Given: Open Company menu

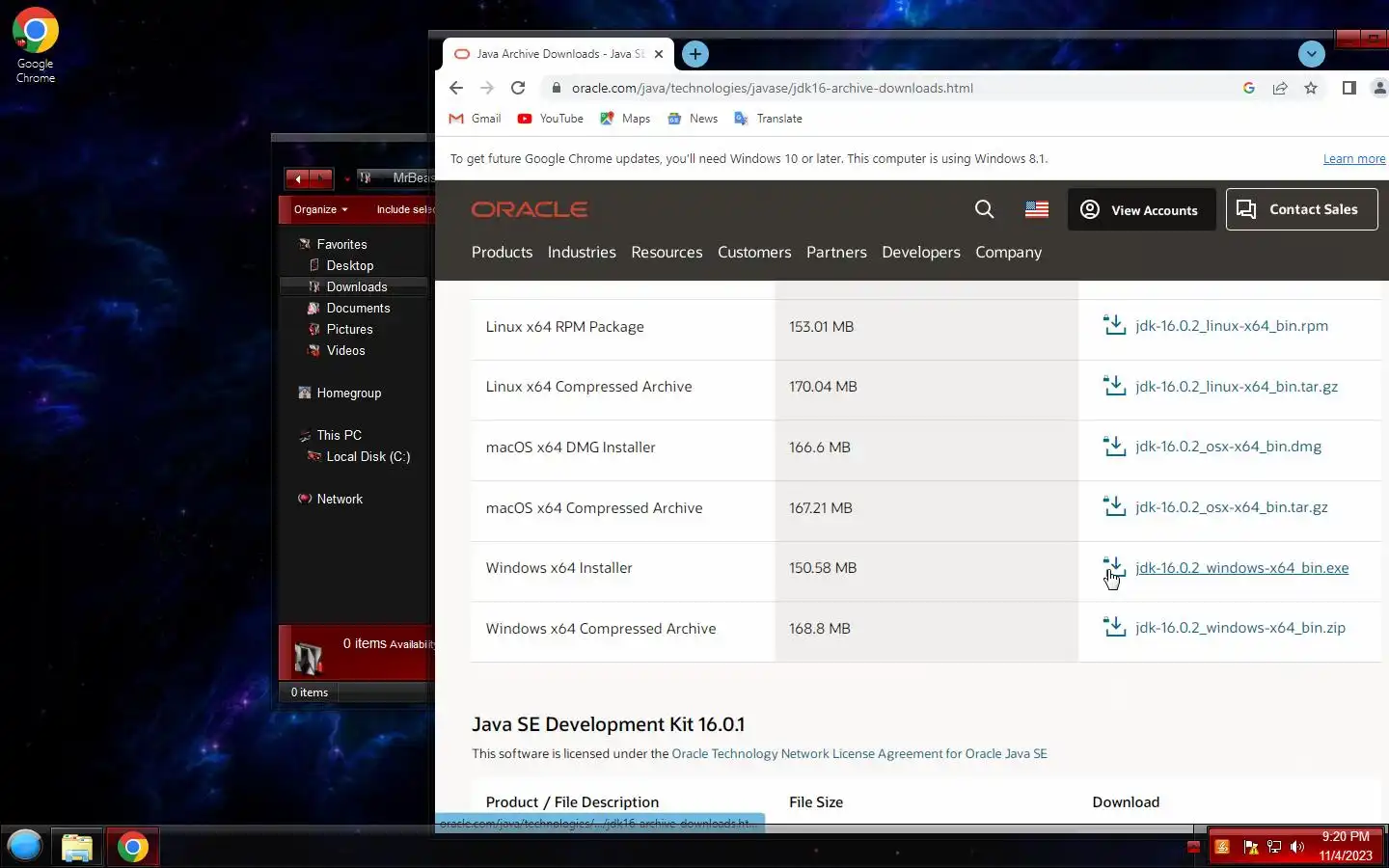Looking at the screenshot, I should pyautogui.click(x=1008, y=253).
